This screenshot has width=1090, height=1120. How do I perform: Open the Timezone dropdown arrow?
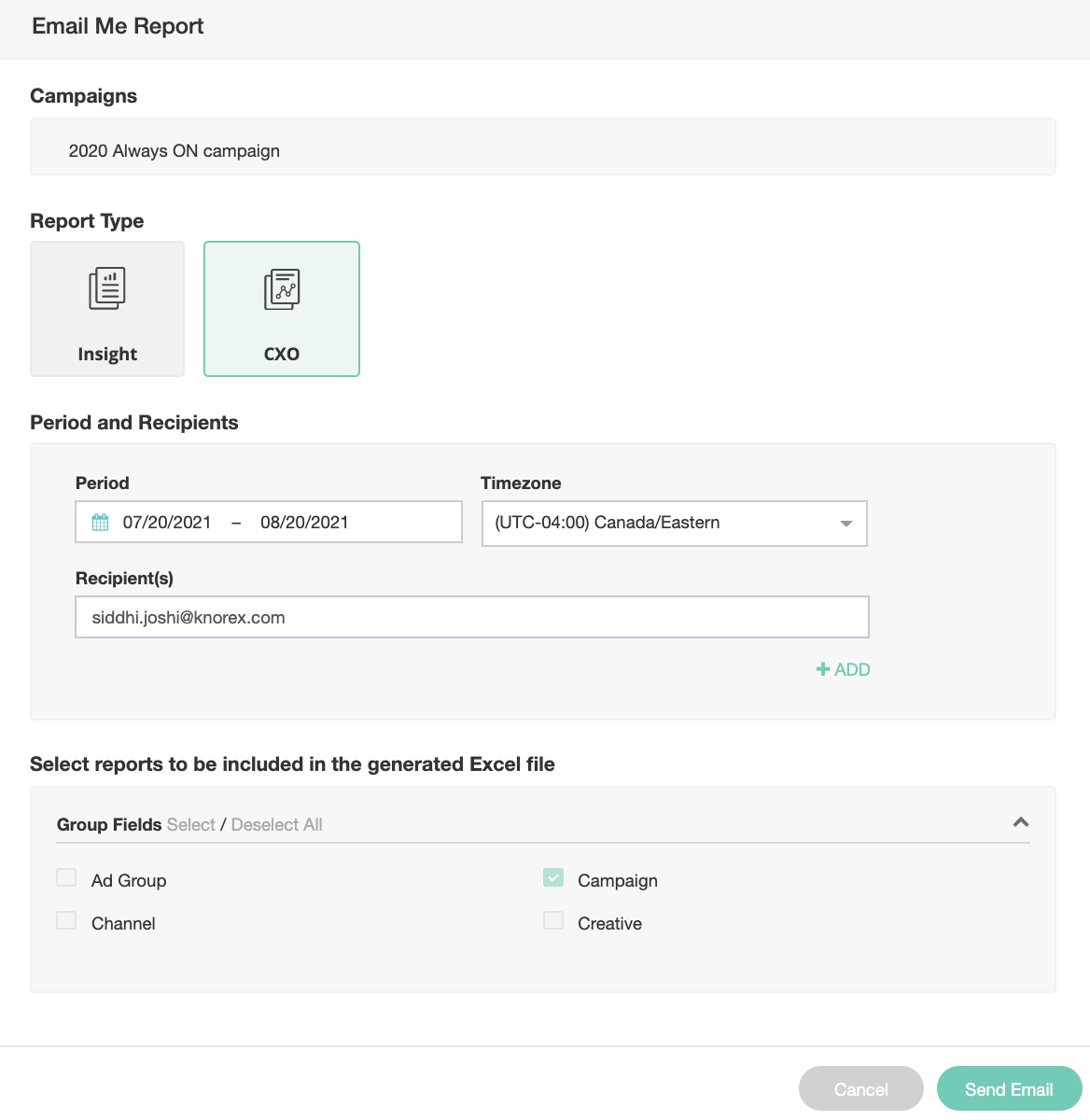pyautogui.click(x=845, y=524)
